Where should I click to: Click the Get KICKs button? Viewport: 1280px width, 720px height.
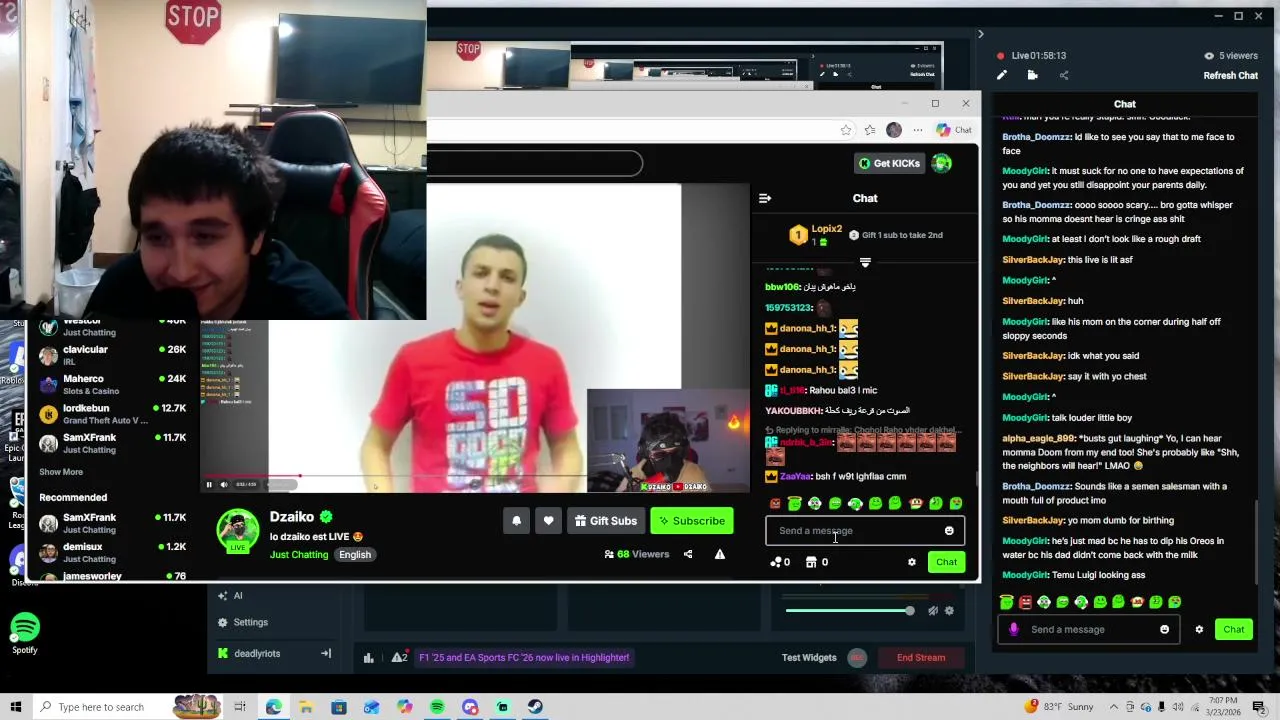(x=889, y=163)
